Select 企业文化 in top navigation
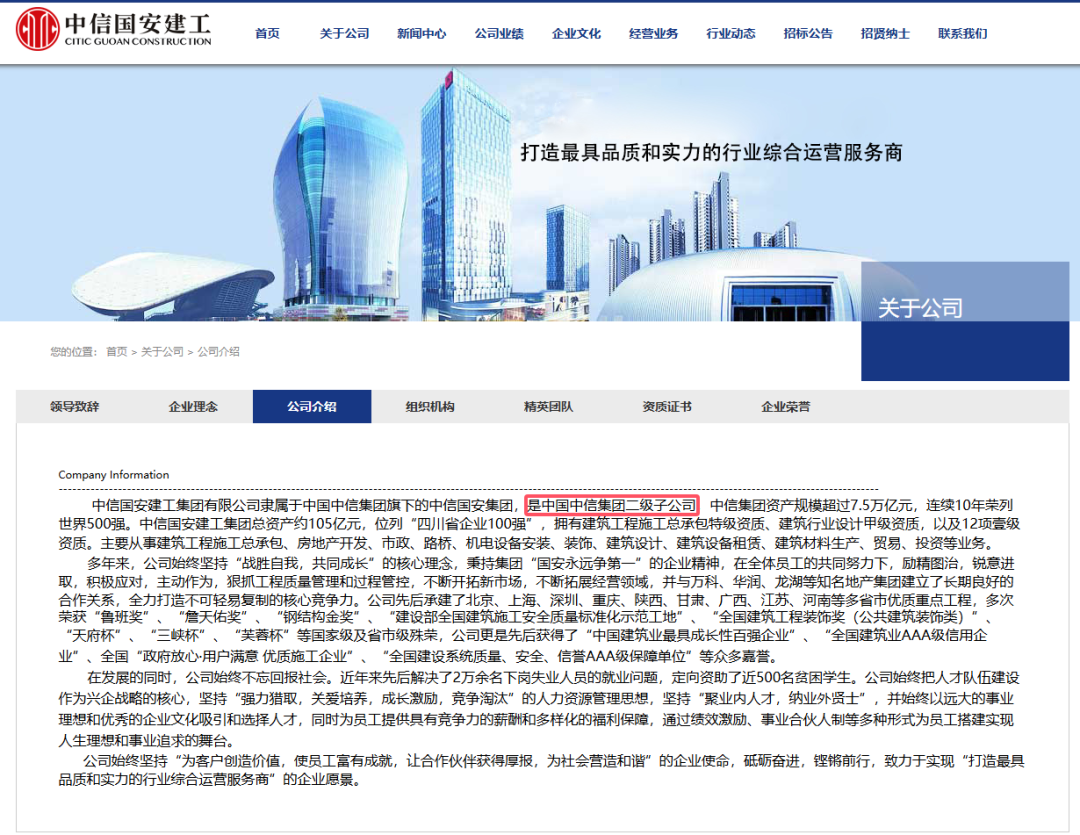1080x835 pixels. coord(576,33)
